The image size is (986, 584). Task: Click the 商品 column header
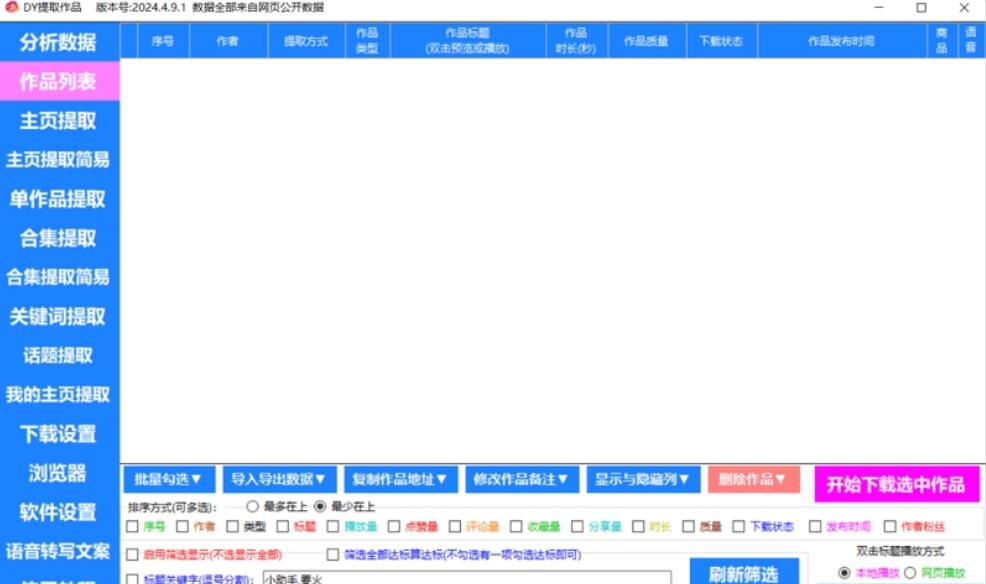(942, 41)
